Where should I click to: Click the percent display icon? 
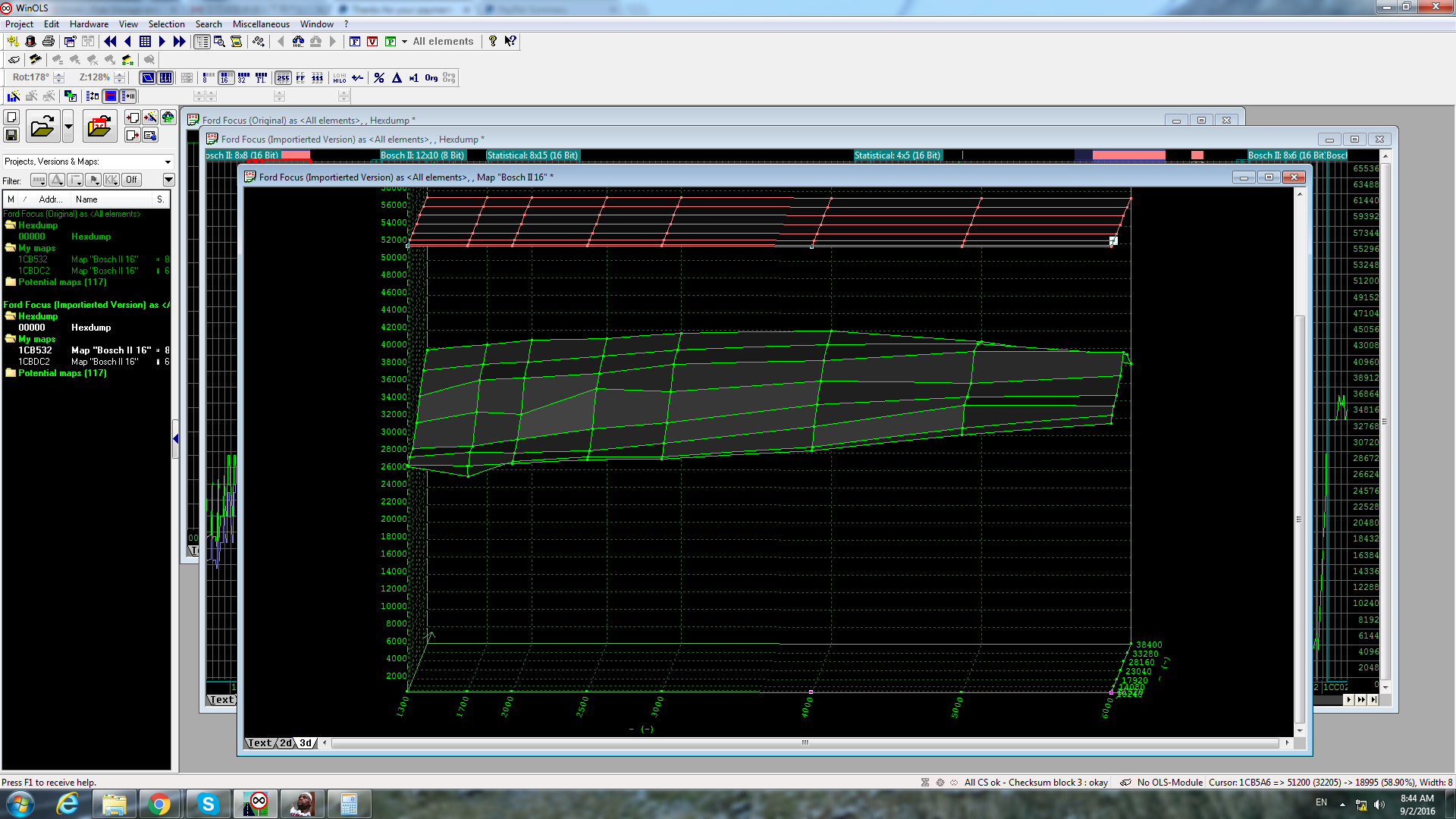(x=379, y=78)
